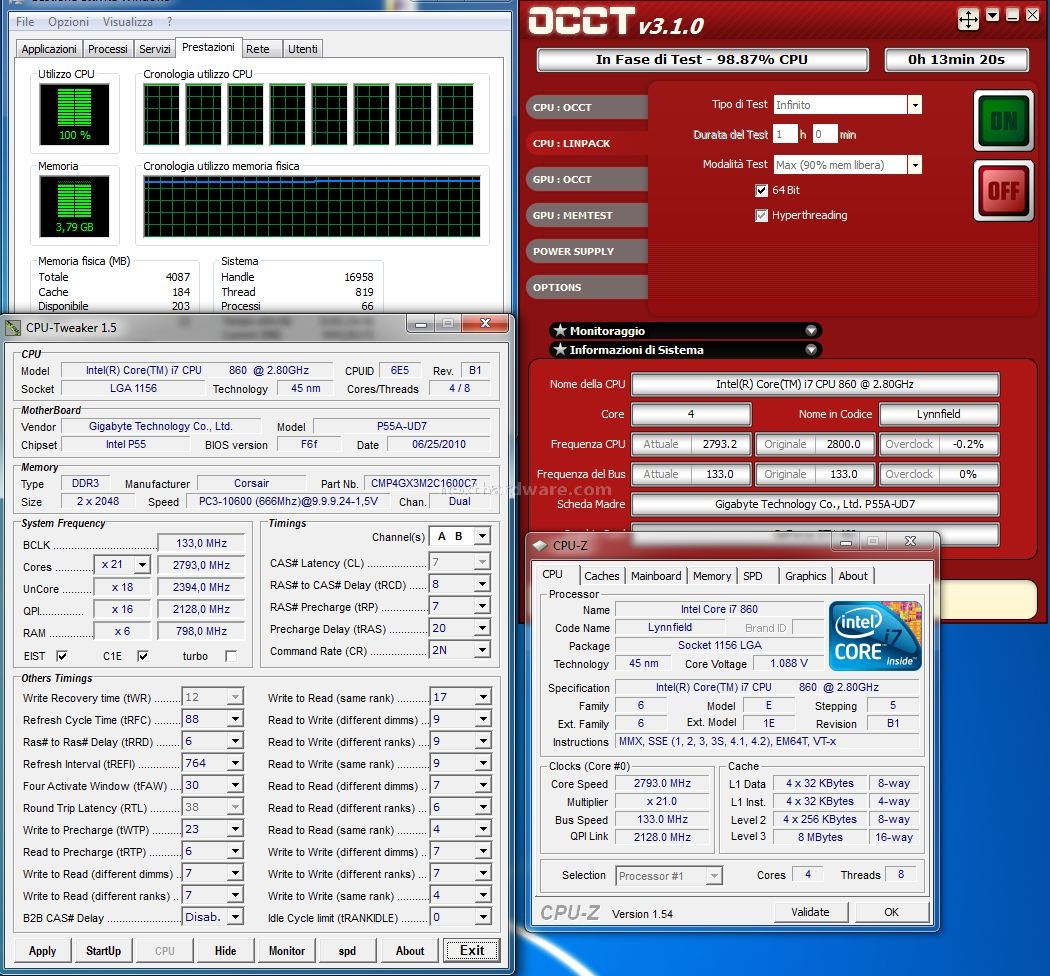Click the Validate button in CPU-Z

click(810, 912)
